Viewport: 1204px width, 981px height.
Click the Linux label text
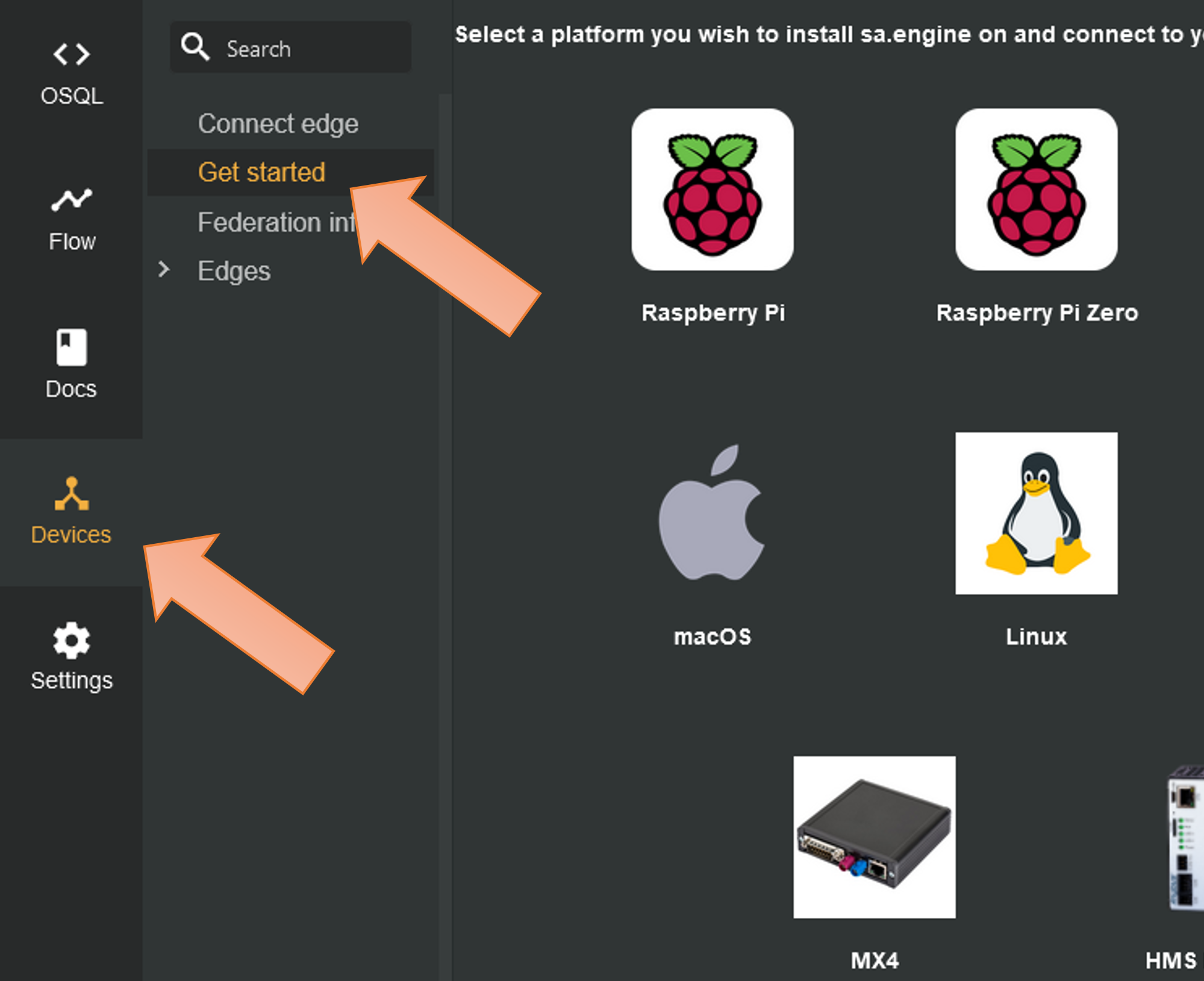tap(1036, 637)
